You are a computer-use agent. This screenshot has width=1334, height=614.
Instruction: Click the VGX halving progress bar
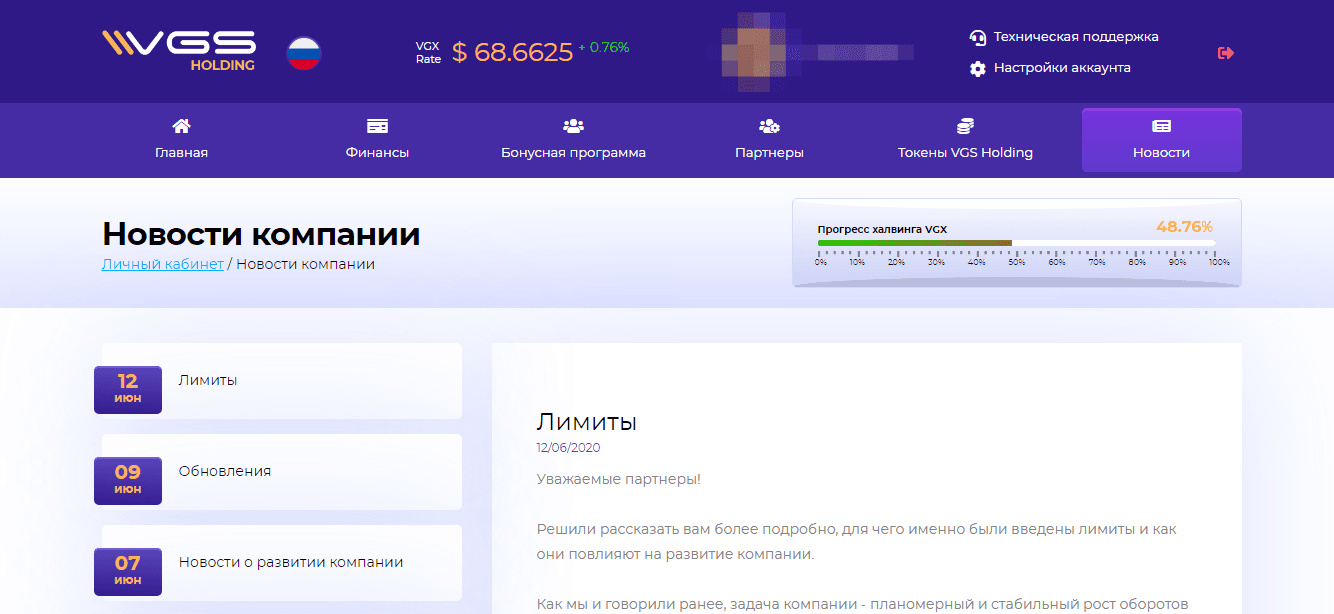point(1016,243)
